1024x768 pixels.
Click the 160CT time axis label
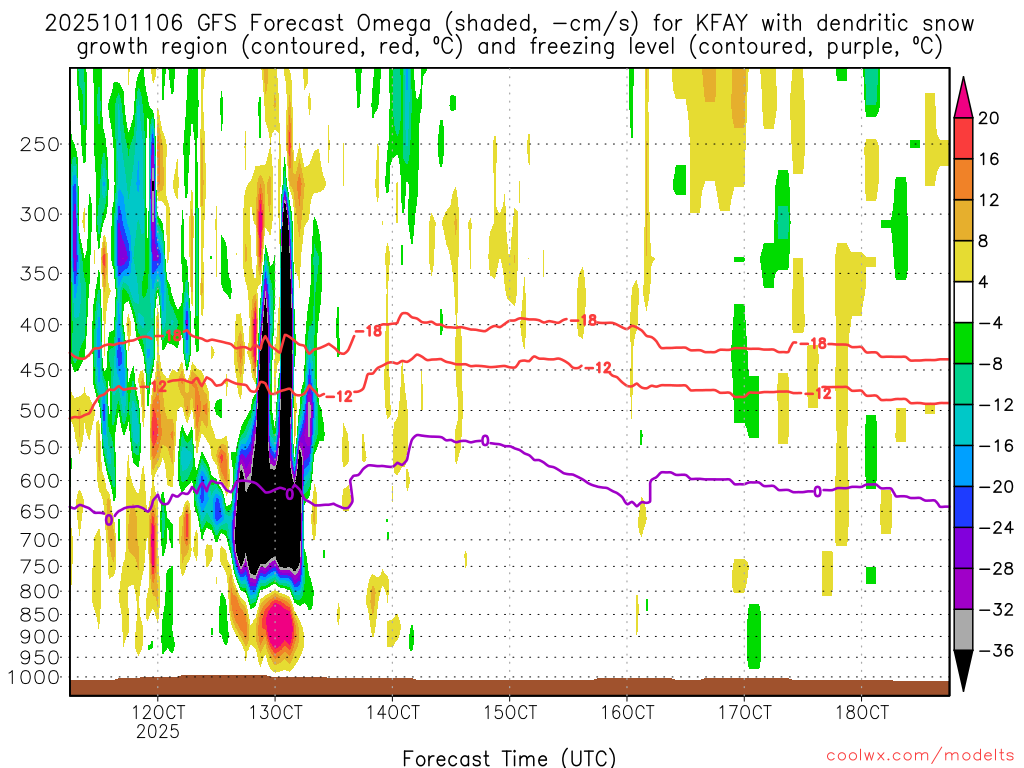click(627, 712)
